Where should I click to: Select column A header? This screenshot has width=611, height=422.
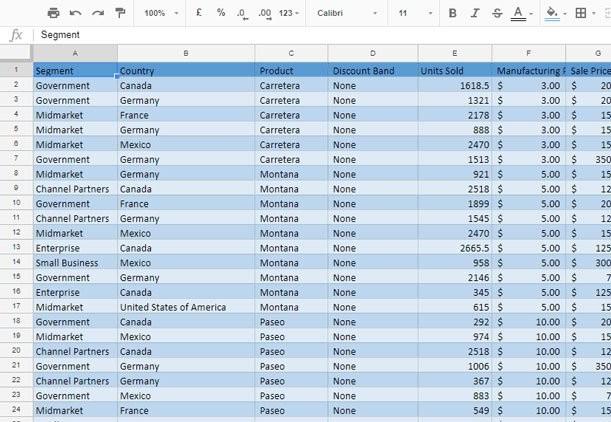tap(75, 53)
